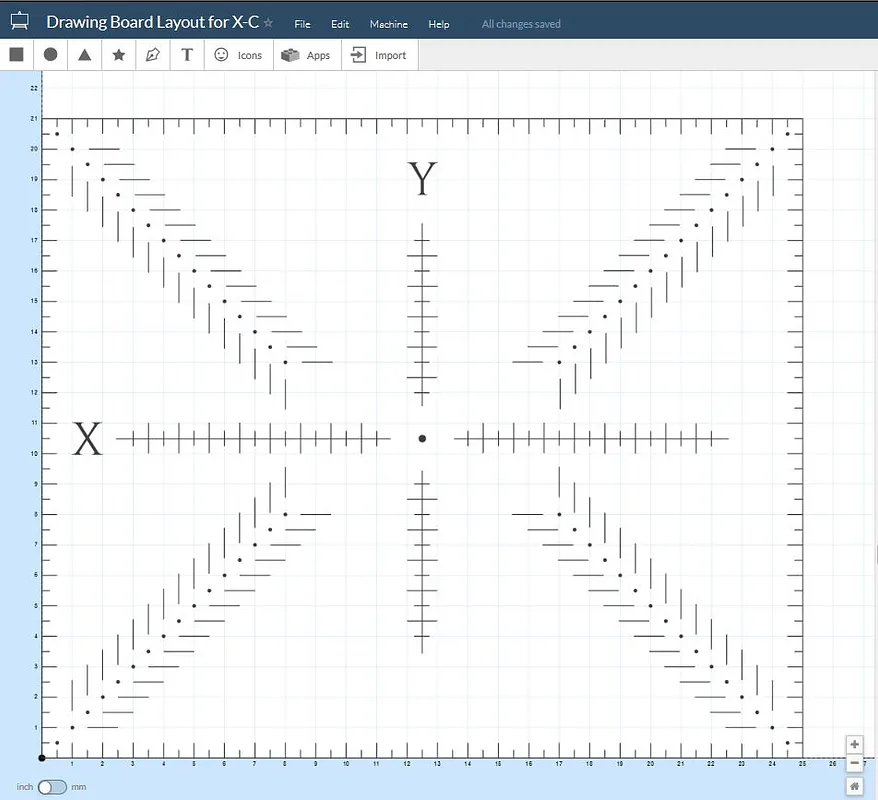Select the circle shape tool
The height and width of the screenshot is (800, 878).
pos(51,55)
